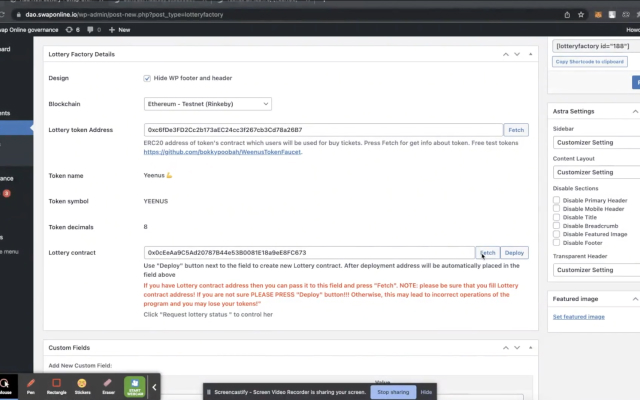Viewport: 640px width, 400px height.
Task: Tick the Disable Breadcrumb checkbox
Action: click(x=556, y=225)
